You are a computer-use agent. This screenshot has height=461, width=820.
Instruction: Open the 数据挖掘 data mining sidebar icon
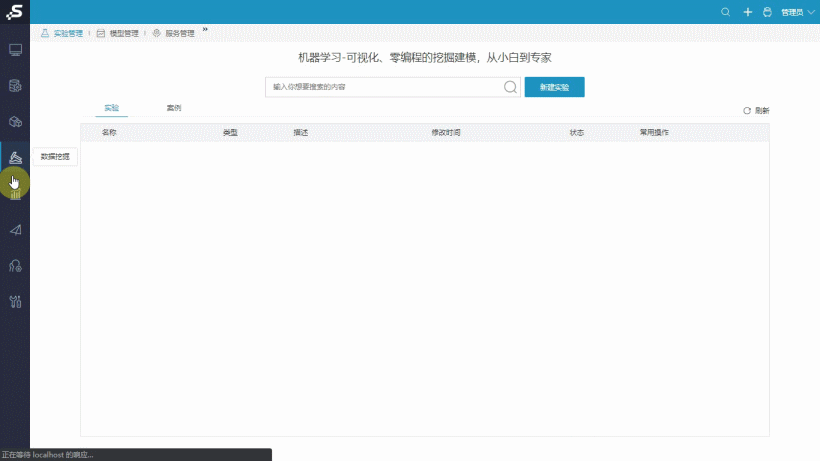click(15, 157)
